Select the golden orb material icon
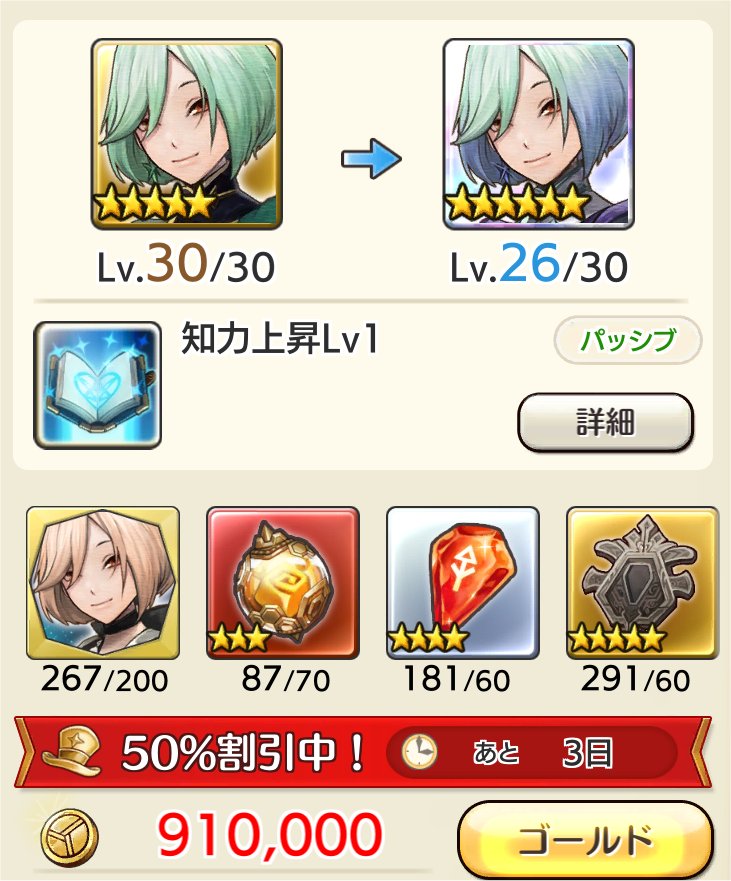 (283, 583)
